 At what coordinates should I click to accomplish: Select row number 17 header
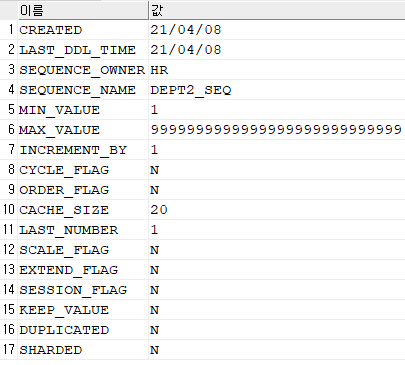click(x=9, y=350)
